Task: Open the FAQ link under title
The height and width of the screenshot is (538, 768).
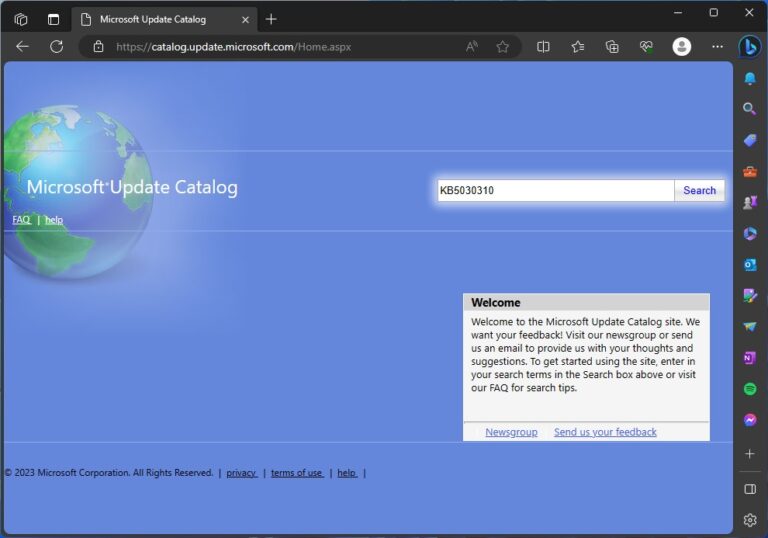Action: click(x=22, y=220)
